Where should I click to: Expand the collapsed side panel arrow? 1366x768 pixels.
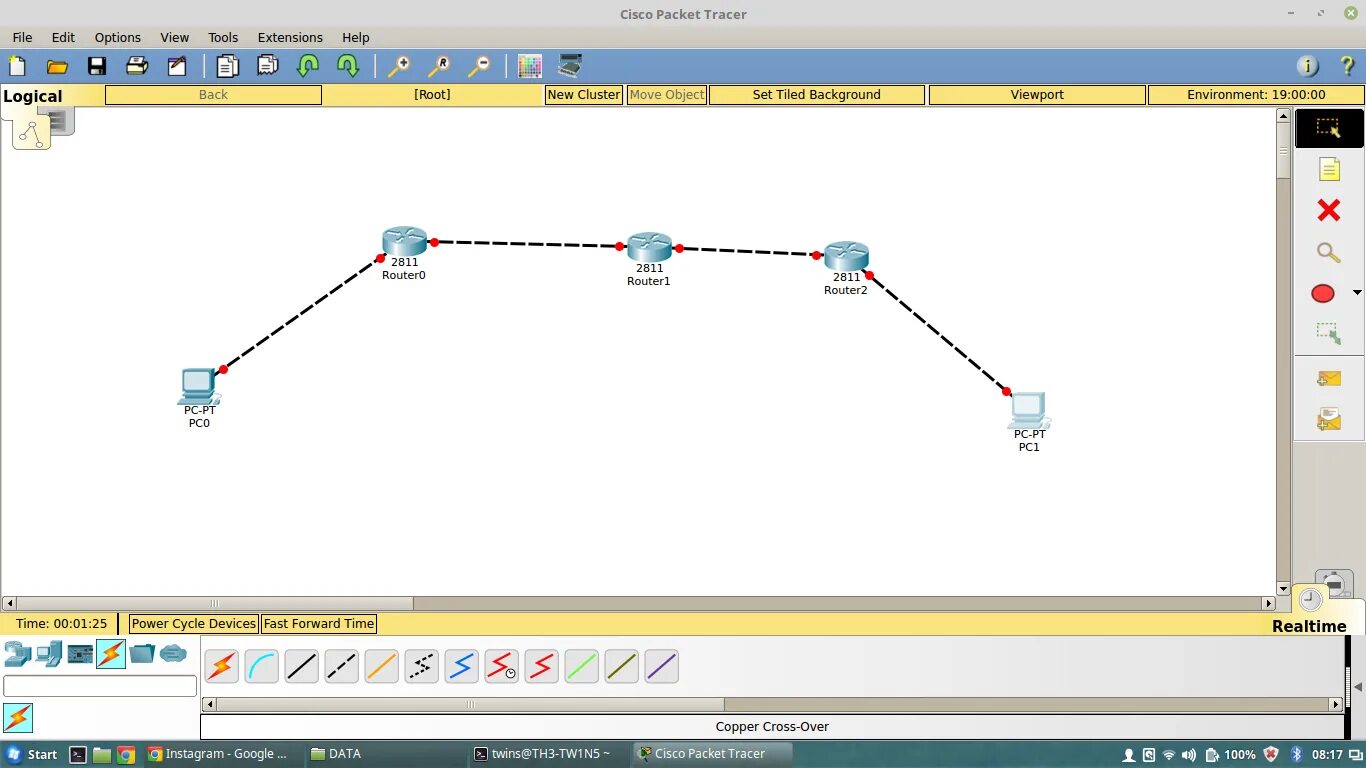(x=1358, y=687)
